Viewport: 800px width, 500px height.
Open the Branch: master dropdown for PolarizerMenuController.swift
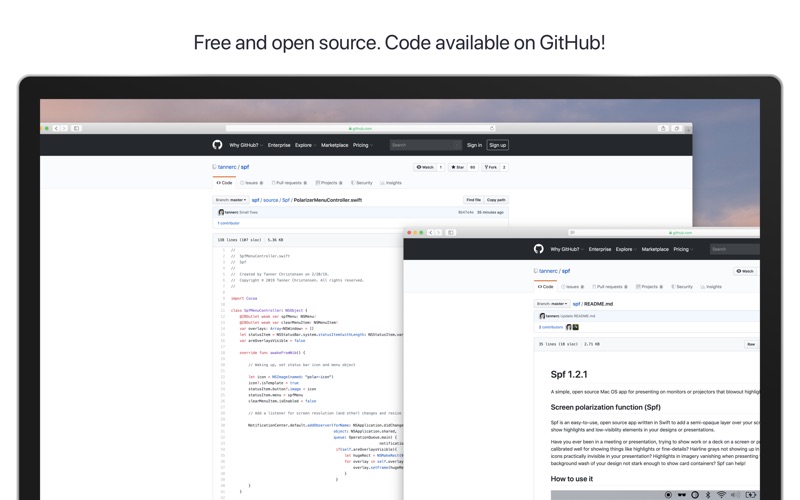coord(231,200)
